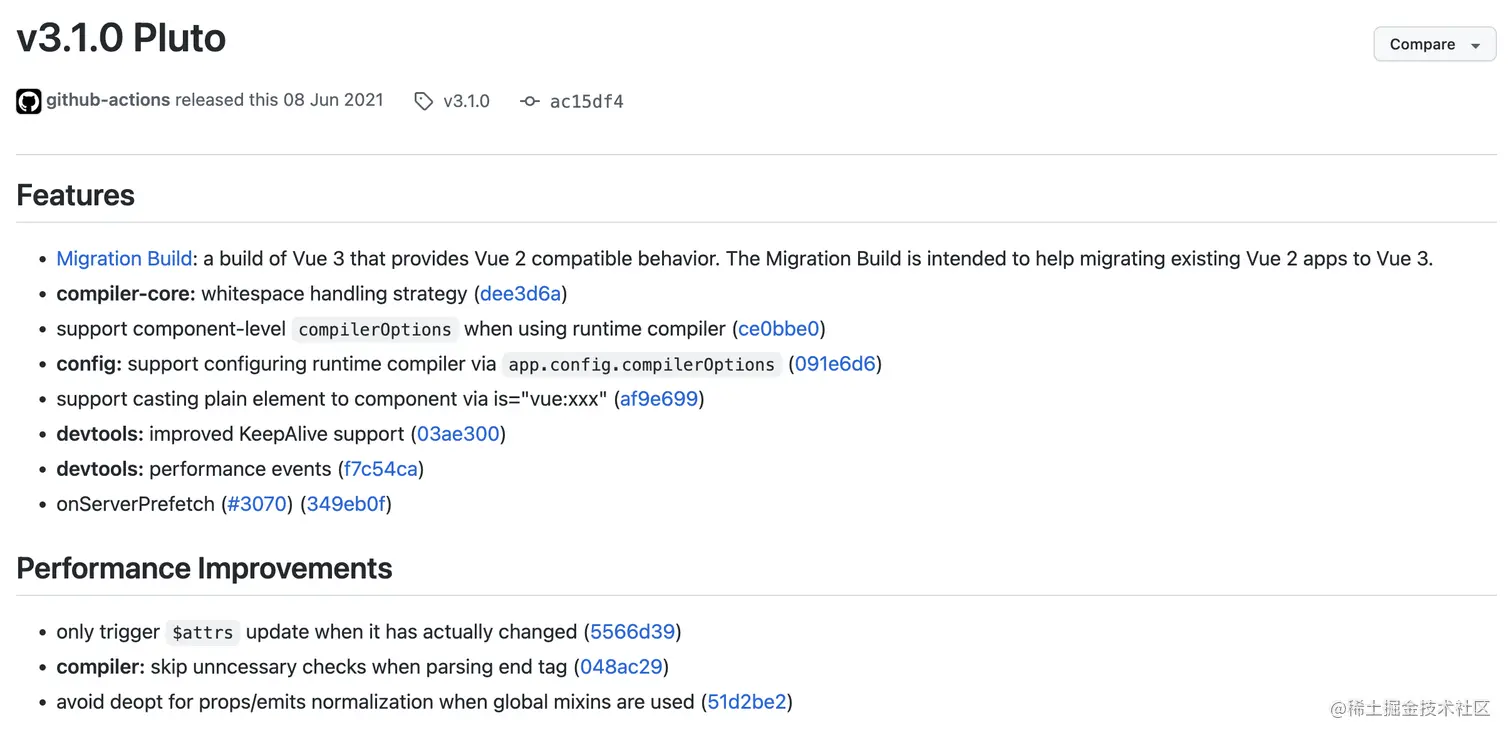Image resolution: width=1512 pixels, height=740 pixels.
Task: View commit 349eb0f for onServerPrefetch
Action: [346, 504]
